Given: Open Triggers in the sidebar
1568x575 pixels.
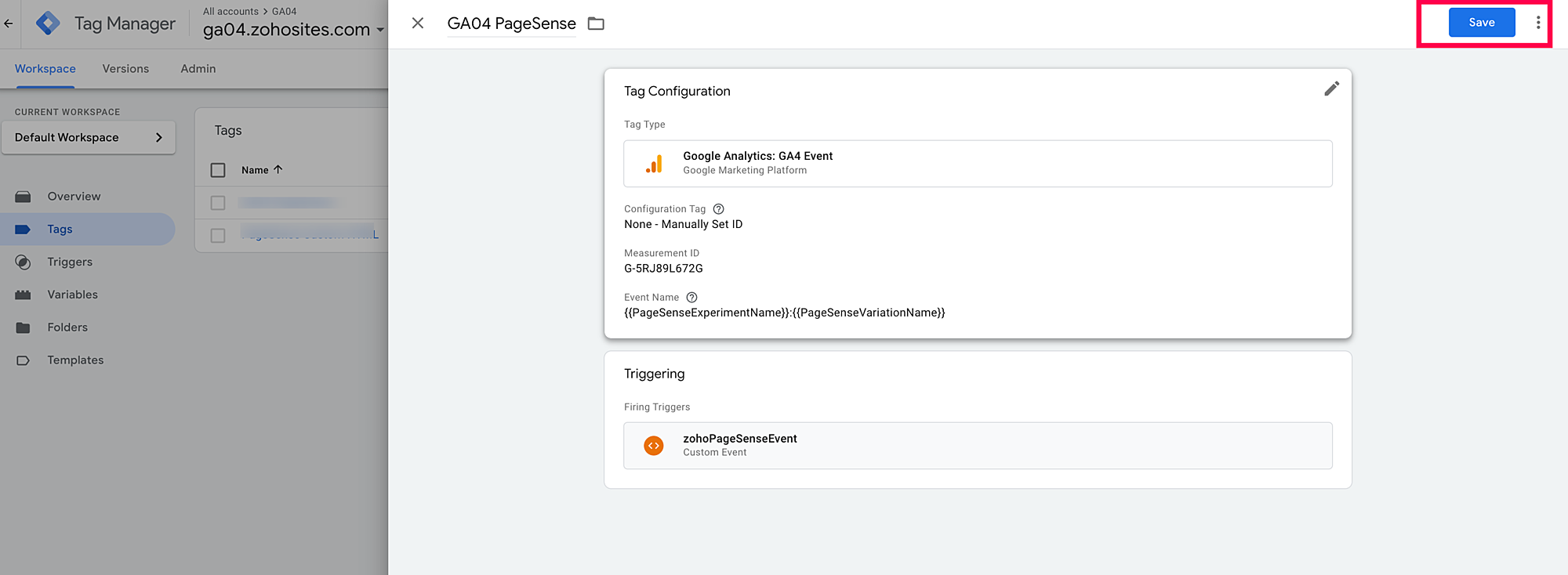Looking at the screenshot, I should tap(70, 262).
